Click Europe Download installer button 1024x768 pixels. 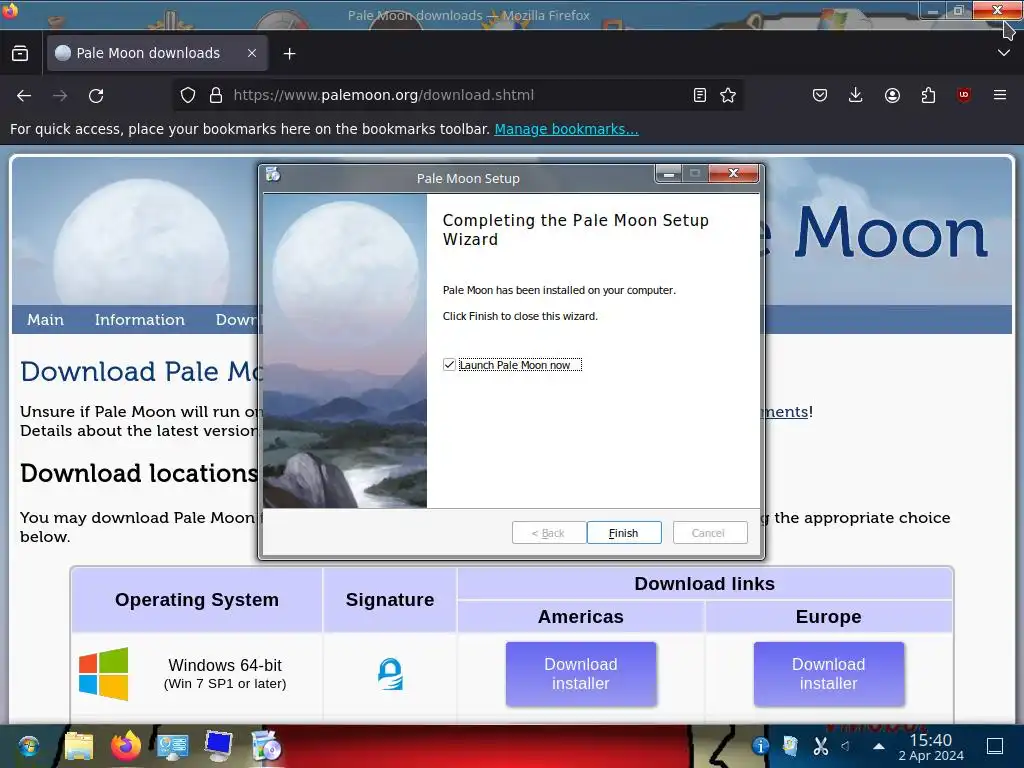click(829, 674)
